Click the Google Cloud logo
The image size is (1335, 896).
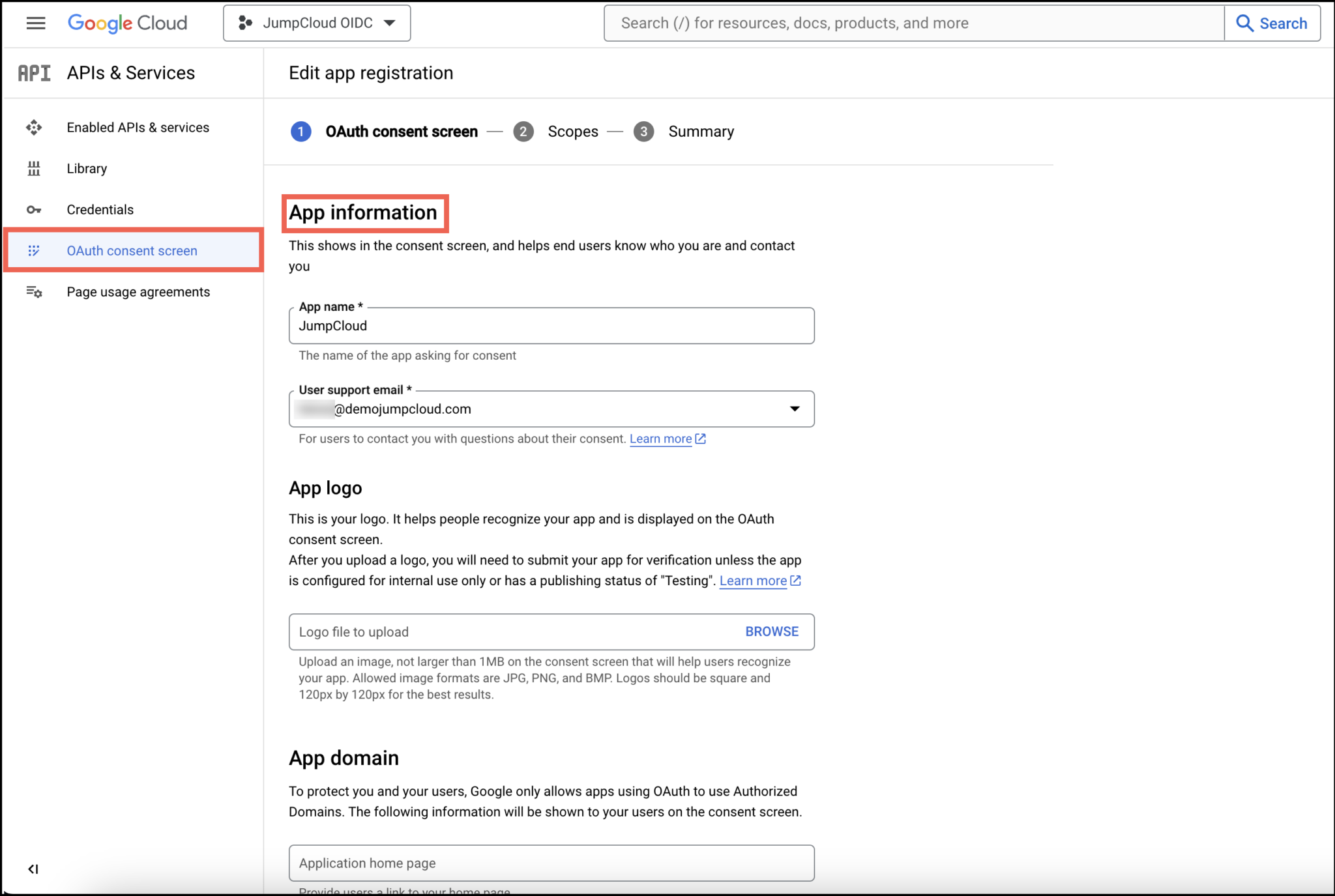pos(127,22)
